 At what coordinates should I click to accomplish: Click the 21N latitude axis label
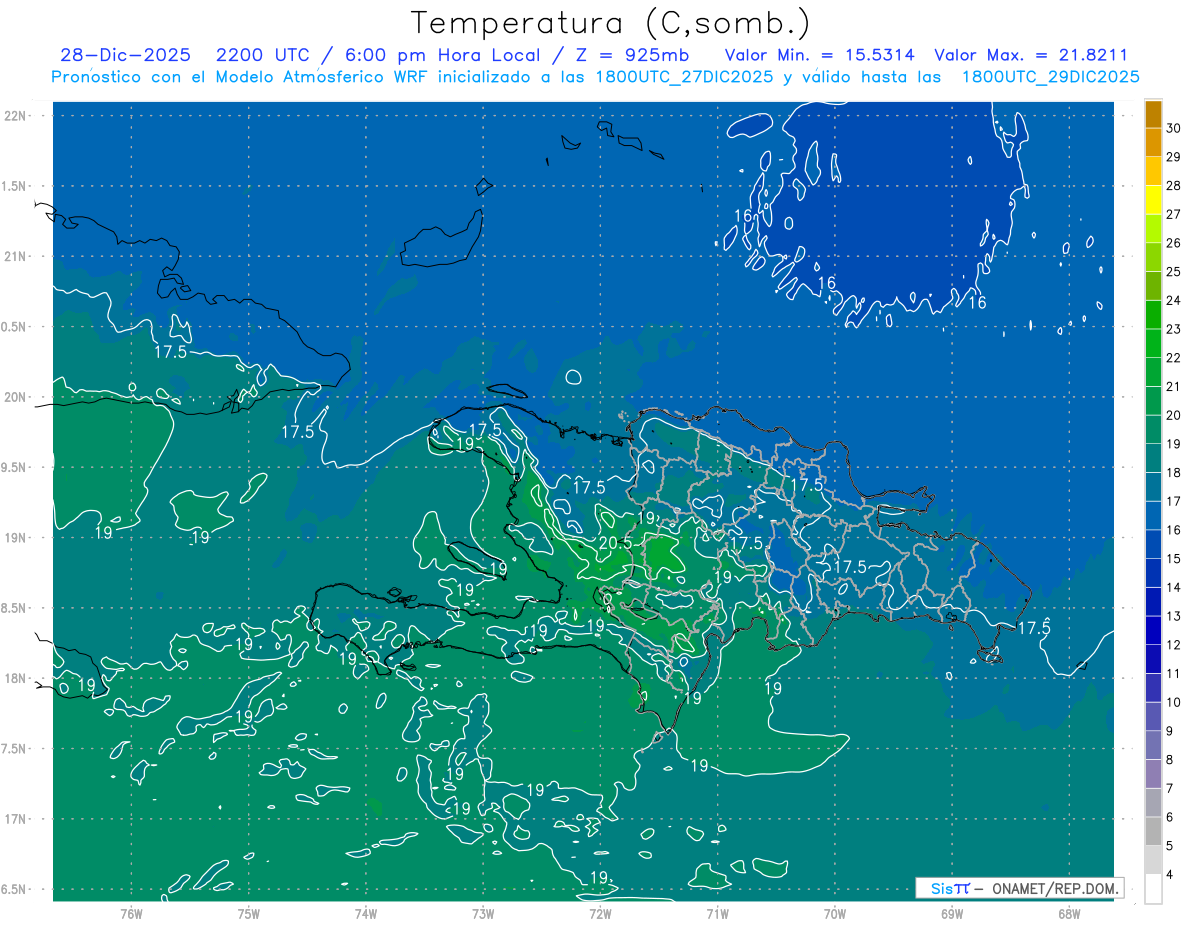[16, 256]
